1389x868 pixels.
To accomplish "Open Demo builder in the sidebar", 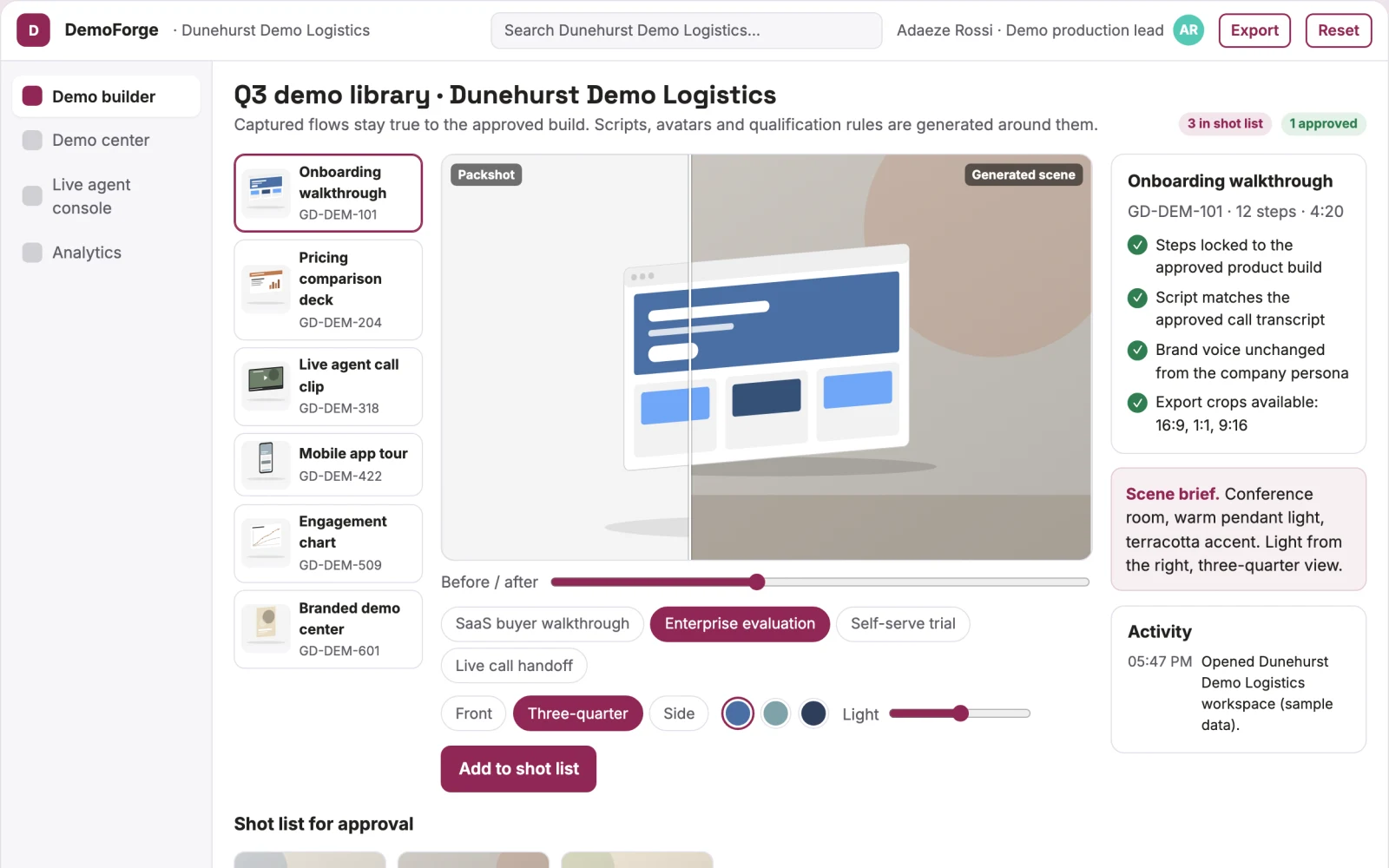I will [106, 96].
